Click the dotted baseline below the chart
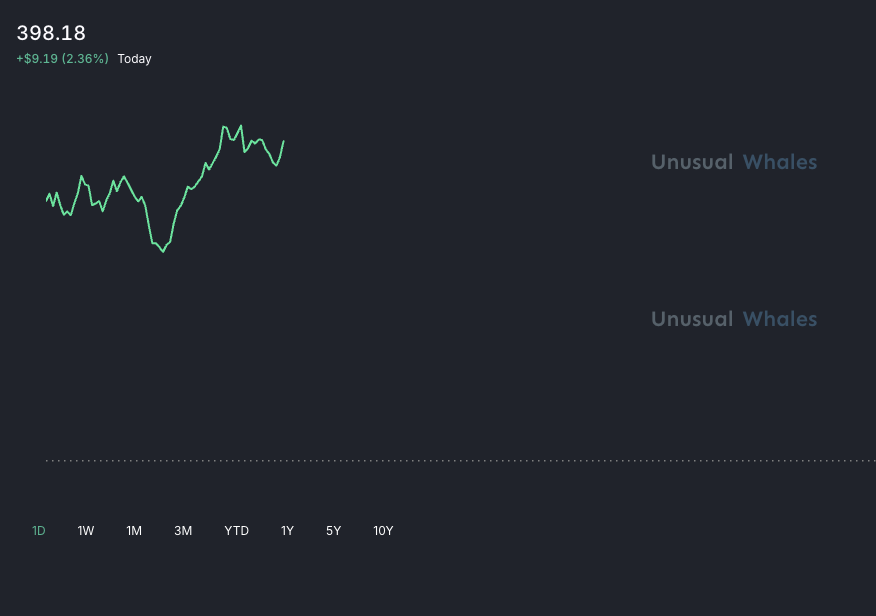 [460, 461]
